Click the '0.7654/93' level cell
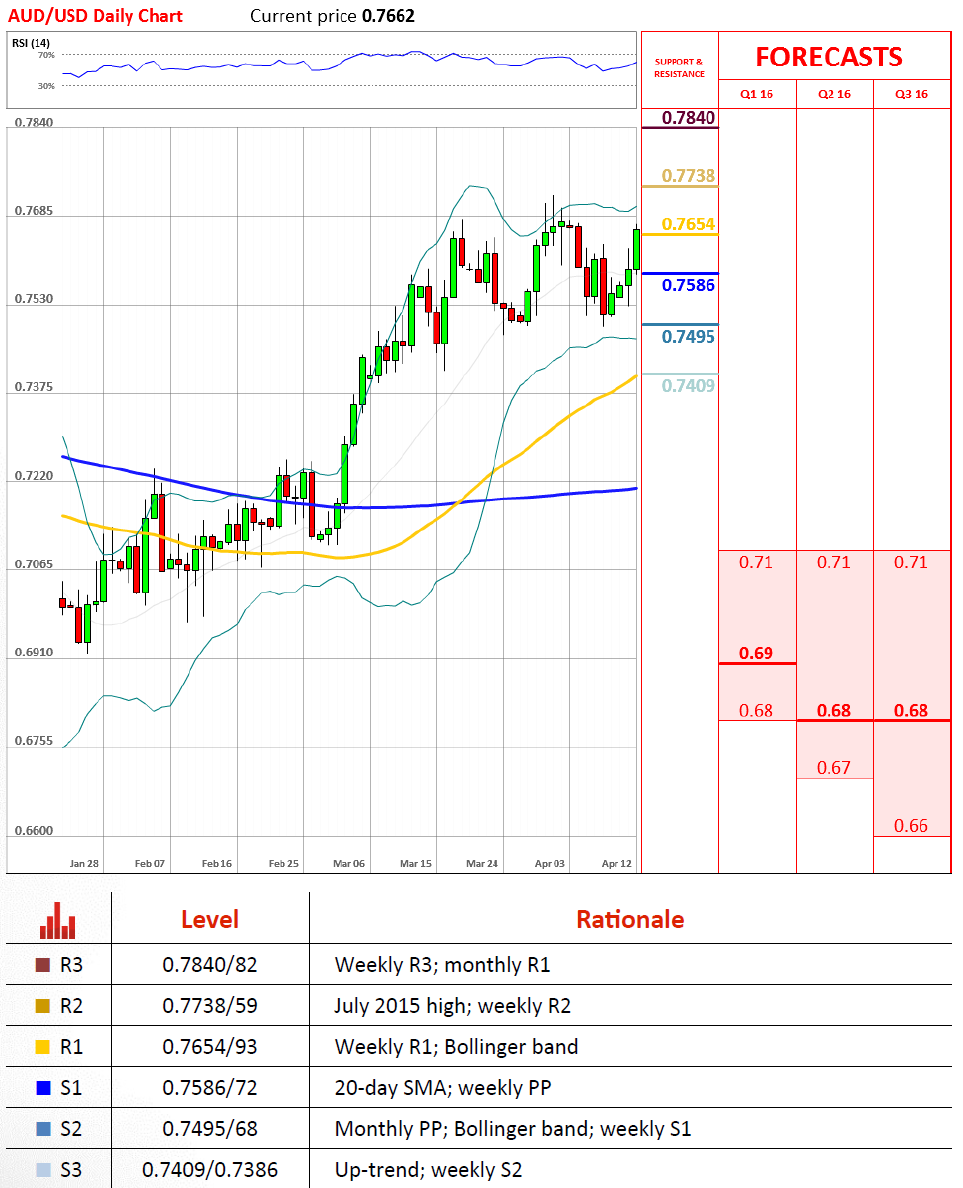The image size is (963, 1188). tap(210, 1046)
